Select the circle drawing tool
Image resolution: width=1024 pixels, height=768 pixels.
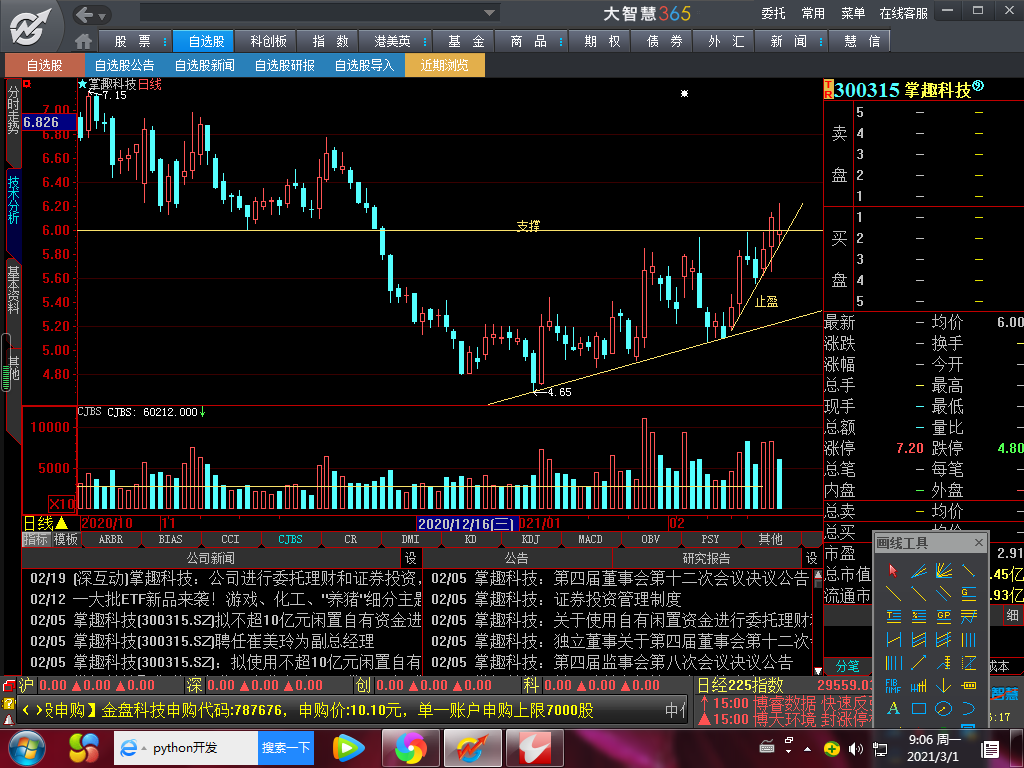click(x=944, y=708)
